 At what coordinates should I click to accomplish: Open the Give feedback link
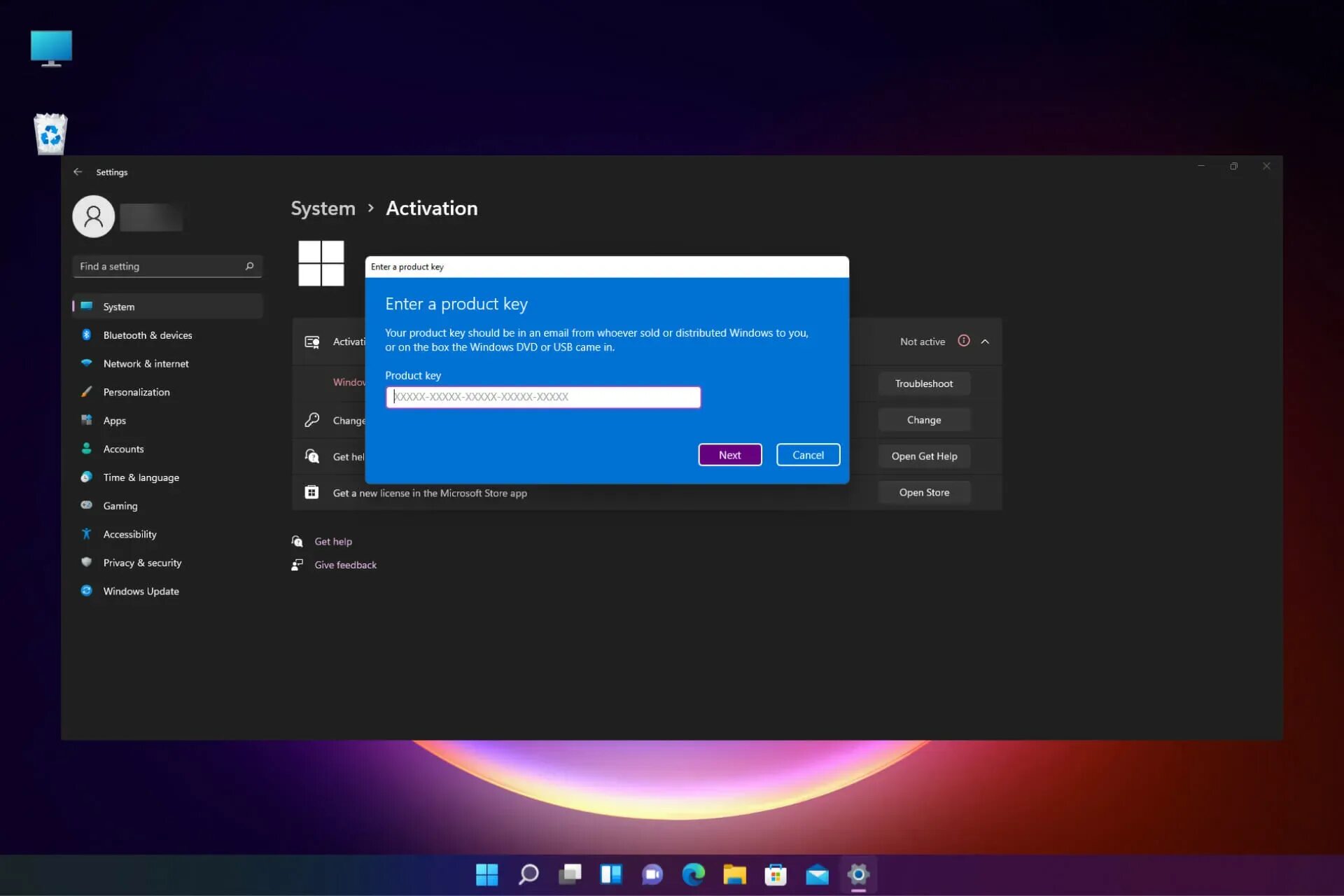point(345,565)
